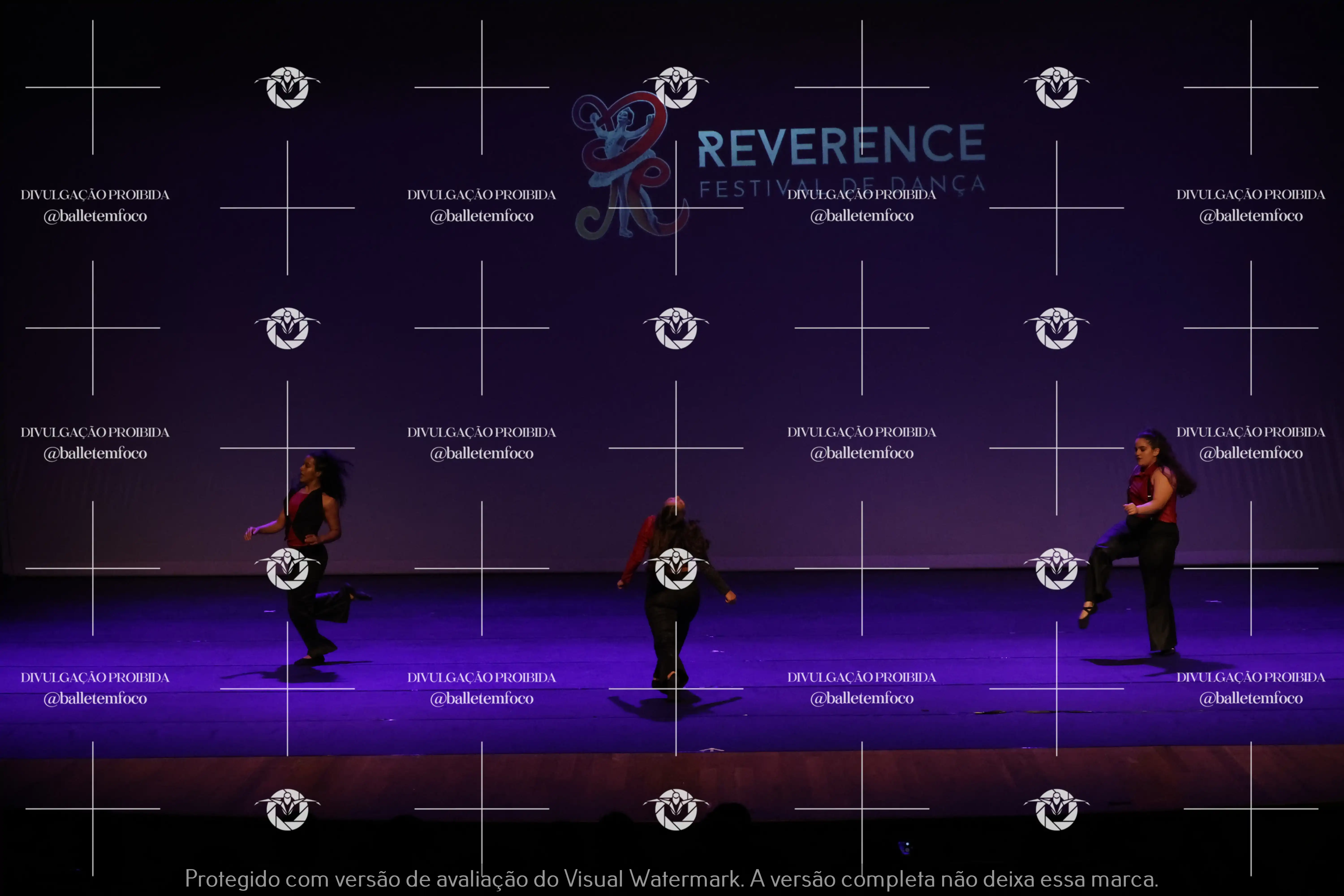Image resolution: width=1344 pixels, height=896 pixels.
Task: Click the left dancer's face
Action: point(309,470)
